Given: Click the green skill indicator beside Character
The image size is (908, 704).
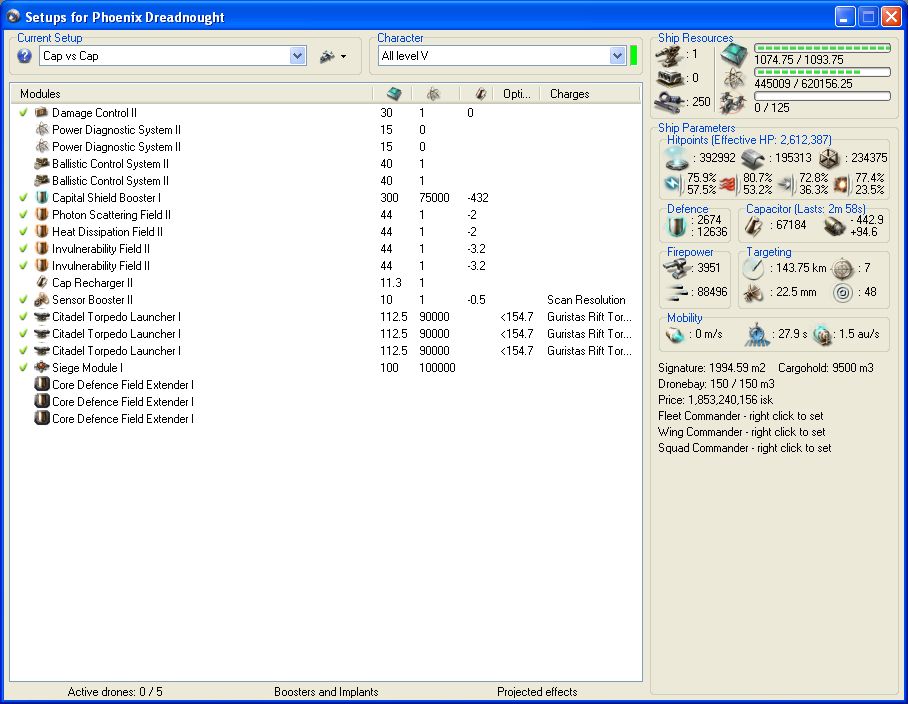Looking at the screenshot, I should (x=634, y=56).
